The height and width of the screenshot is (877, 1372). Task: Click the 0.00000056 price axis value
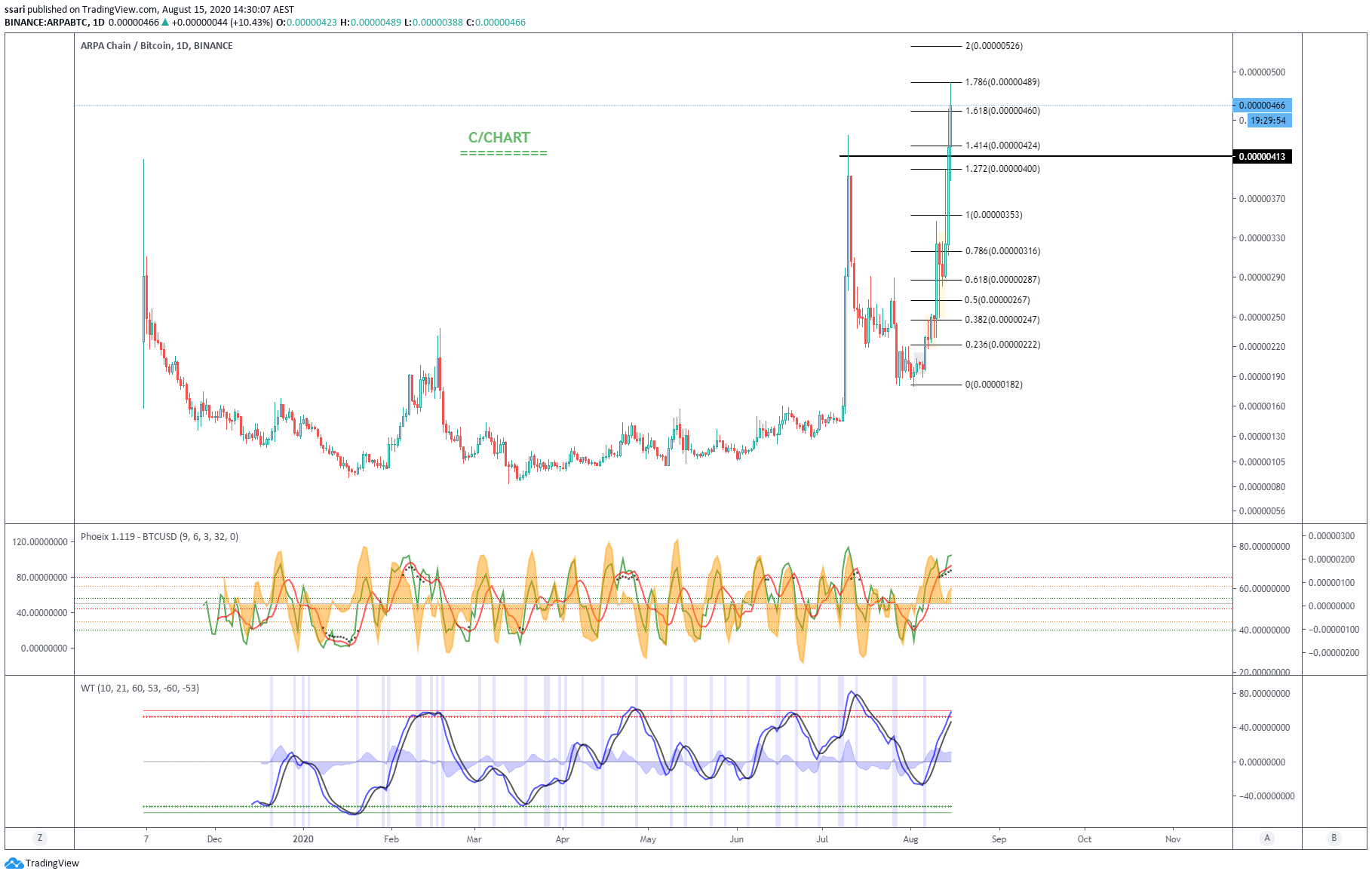(1262, 511)
